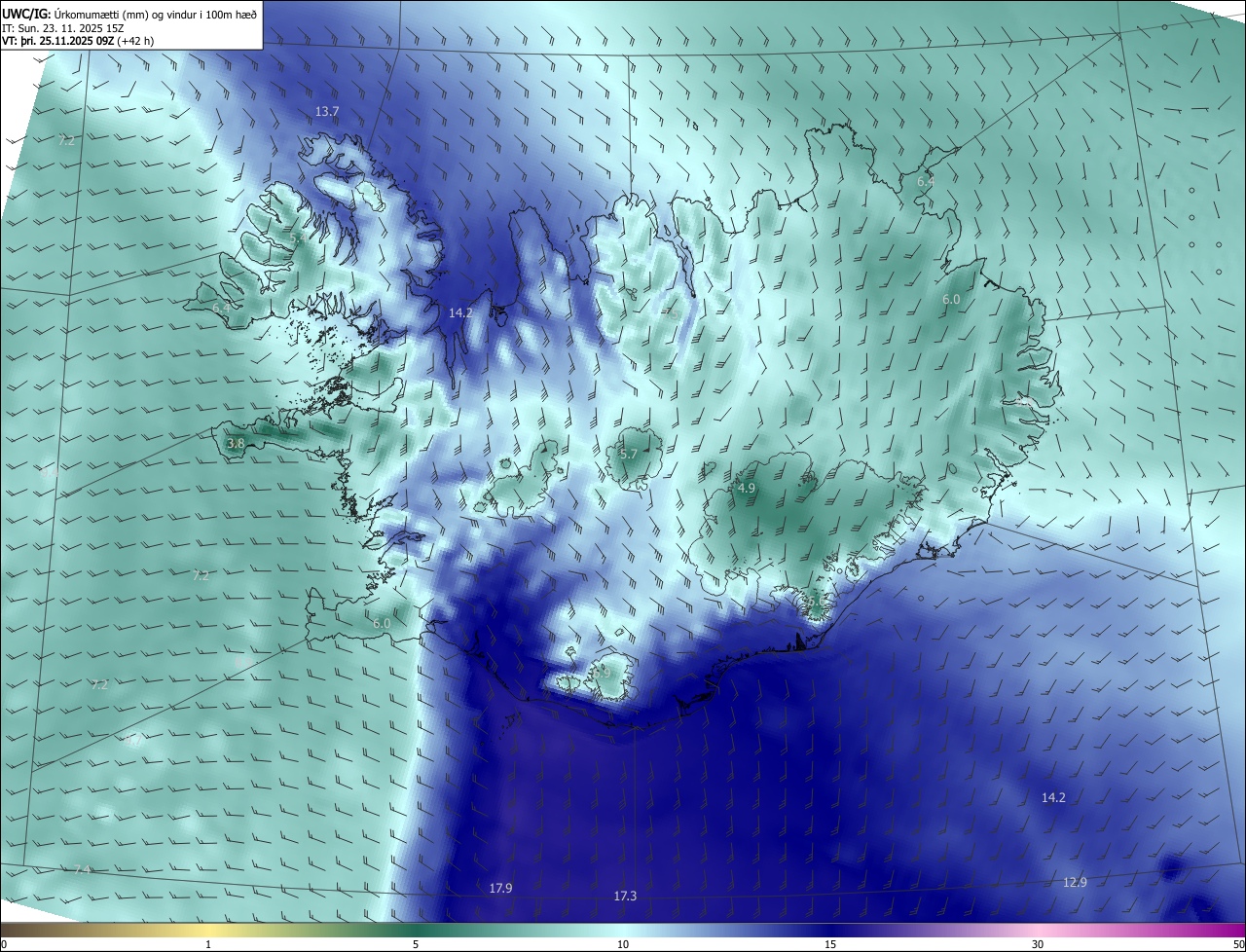The width and height of the screenshot is (1246, 952).
Task: Click the 5 tick on the color scale
Action: tap(416, 945)
